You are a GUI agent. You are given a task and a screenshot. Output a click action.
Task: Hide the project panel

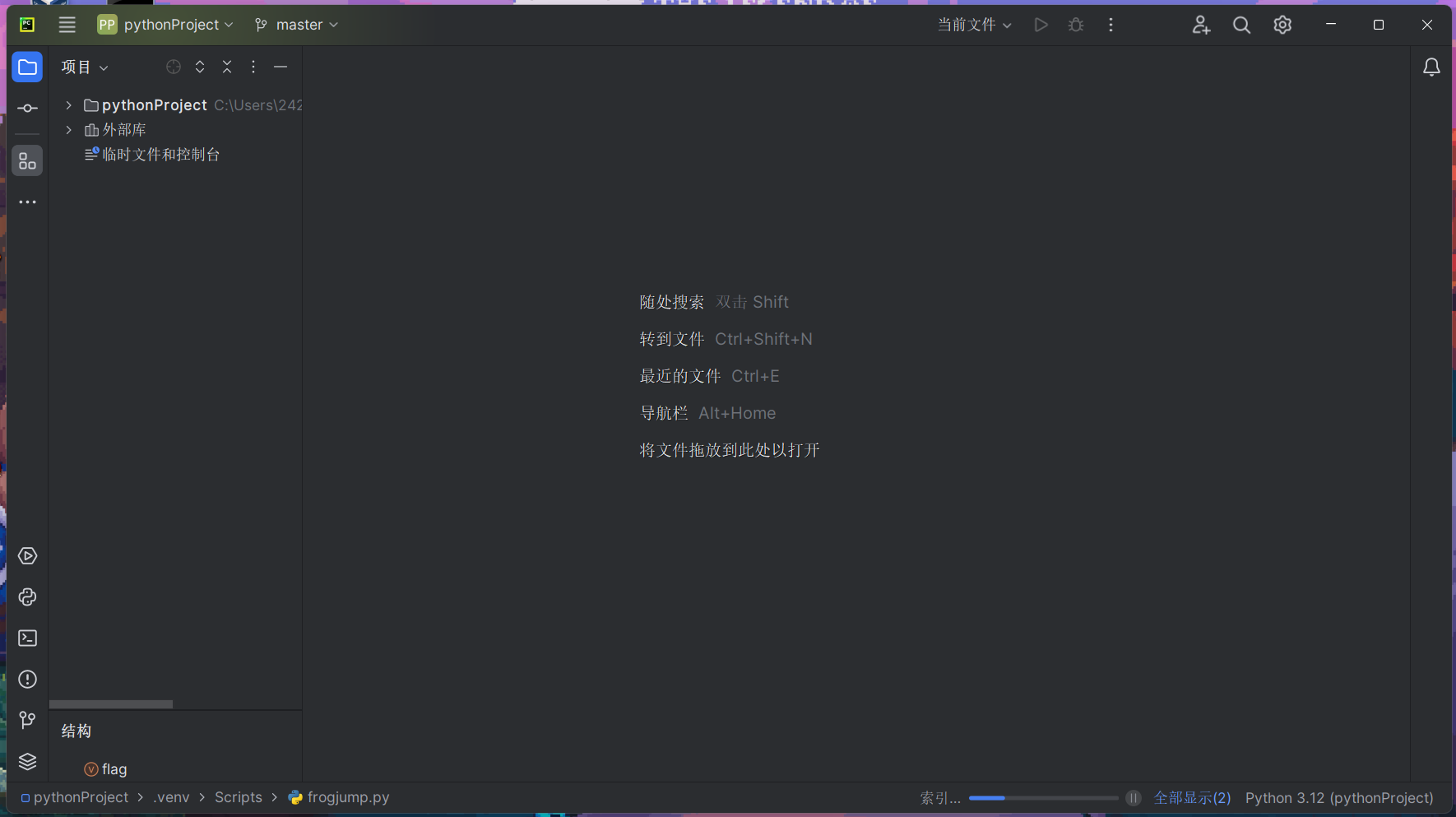(x=281, y=67)
